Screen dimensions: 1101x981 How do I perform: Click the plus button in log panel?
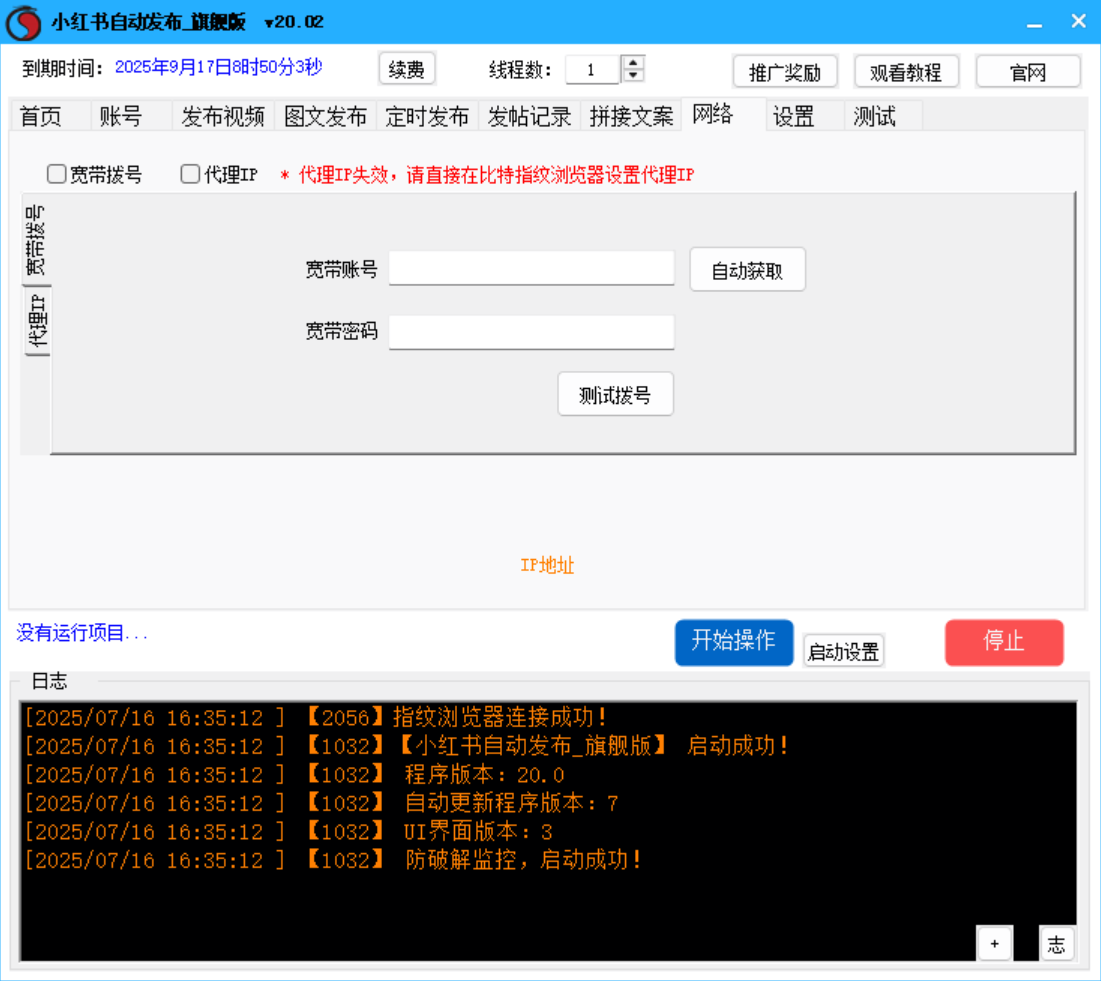994,943
